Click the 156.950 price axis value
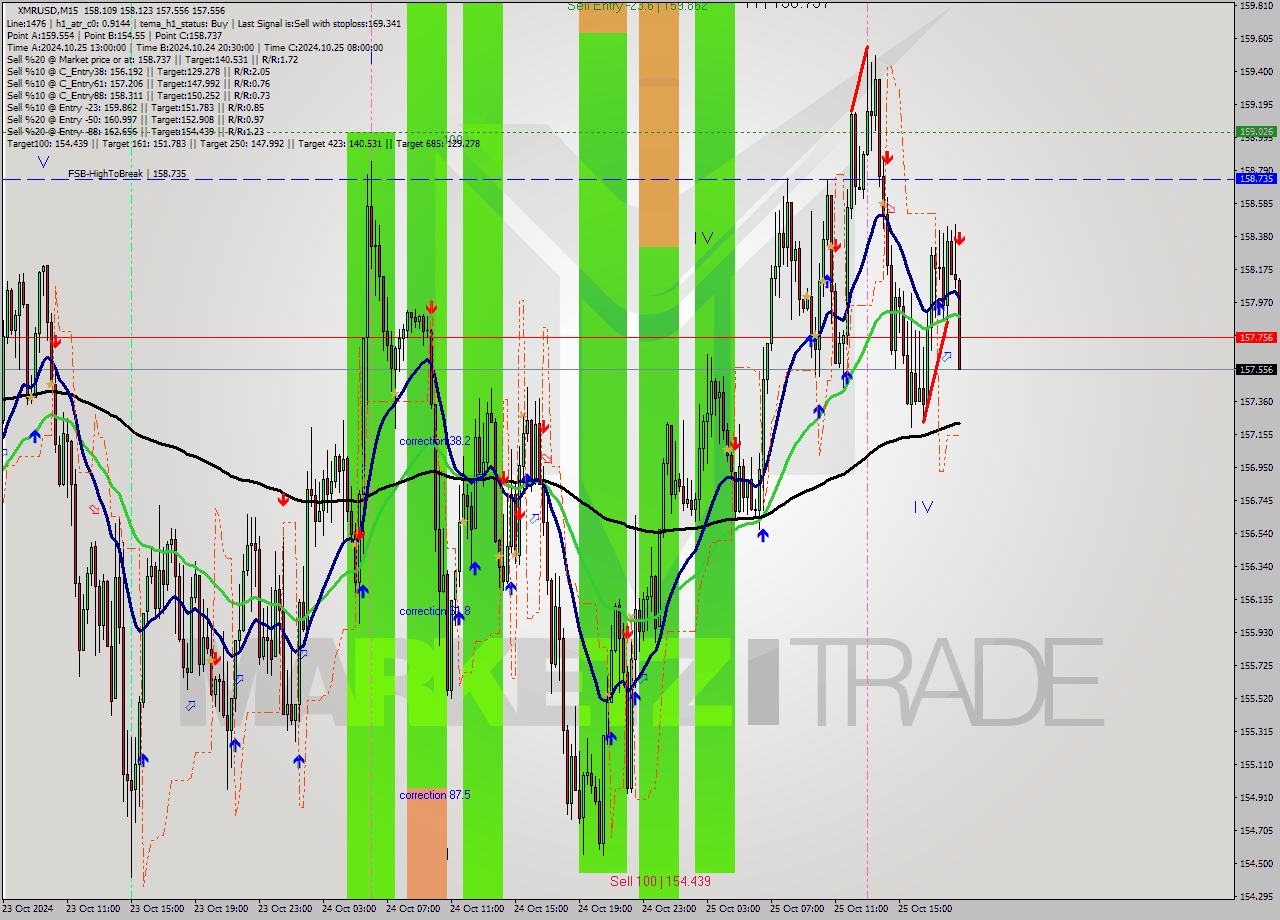1280x920 pixels. click(x=1256, y=468)
